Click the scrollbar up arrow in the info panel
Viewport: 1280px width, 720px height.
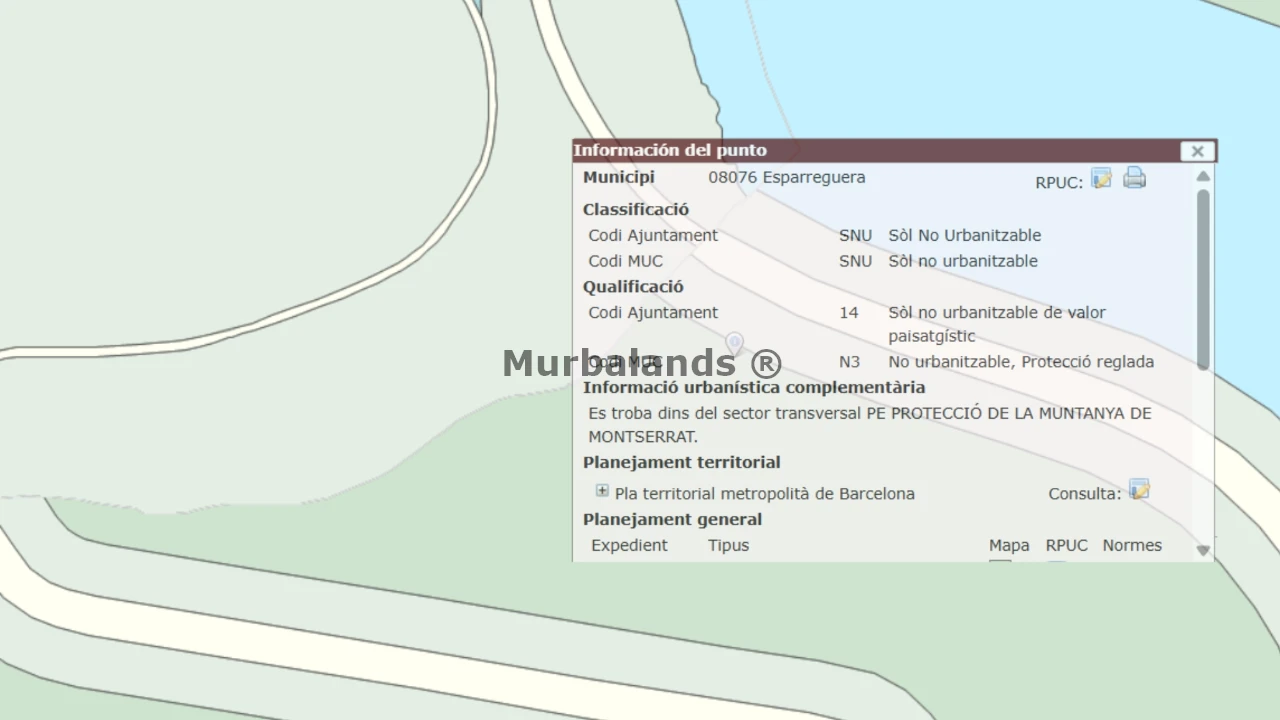(1203, 177)
